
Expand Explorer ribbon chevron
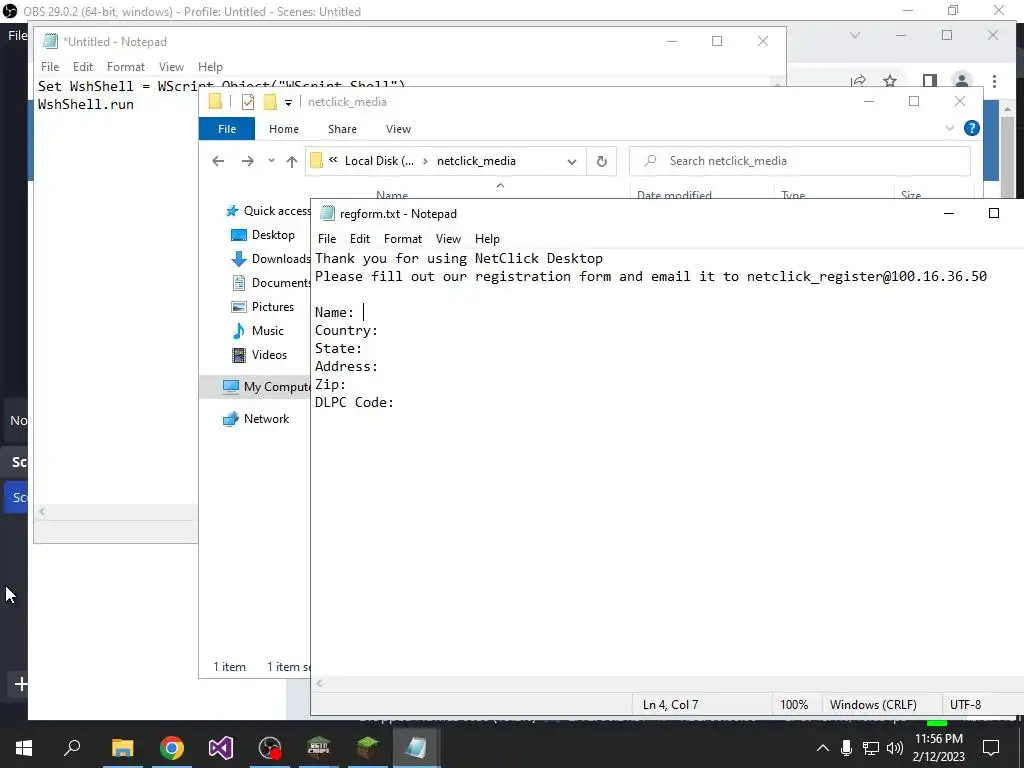point(950,129)
